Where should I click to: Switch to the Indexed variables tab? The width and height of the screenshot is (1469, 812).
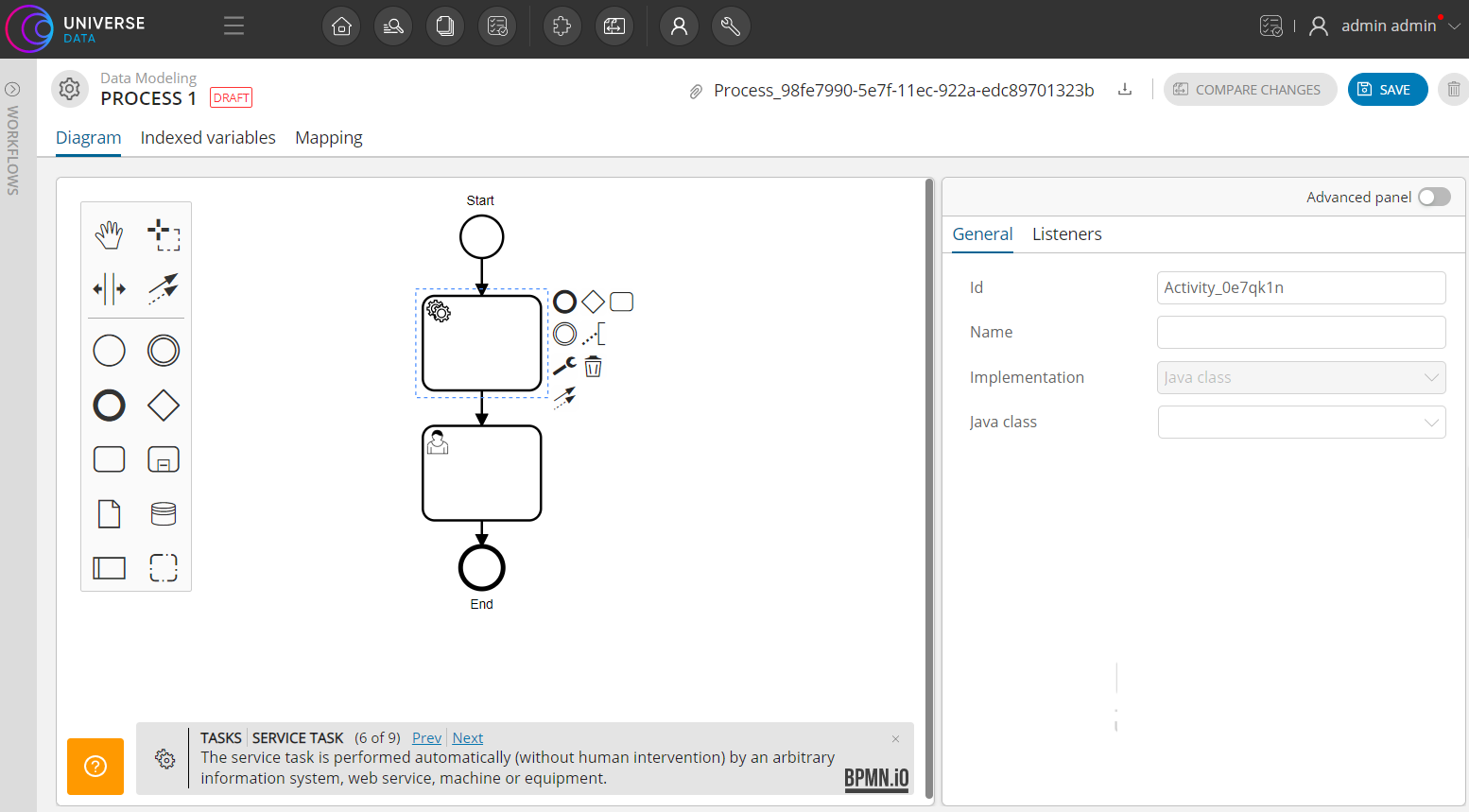pos(208,138)
